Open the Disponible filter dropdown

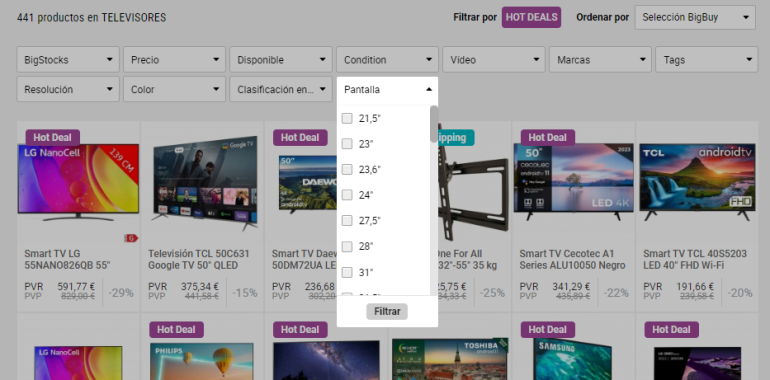point(281,60)
